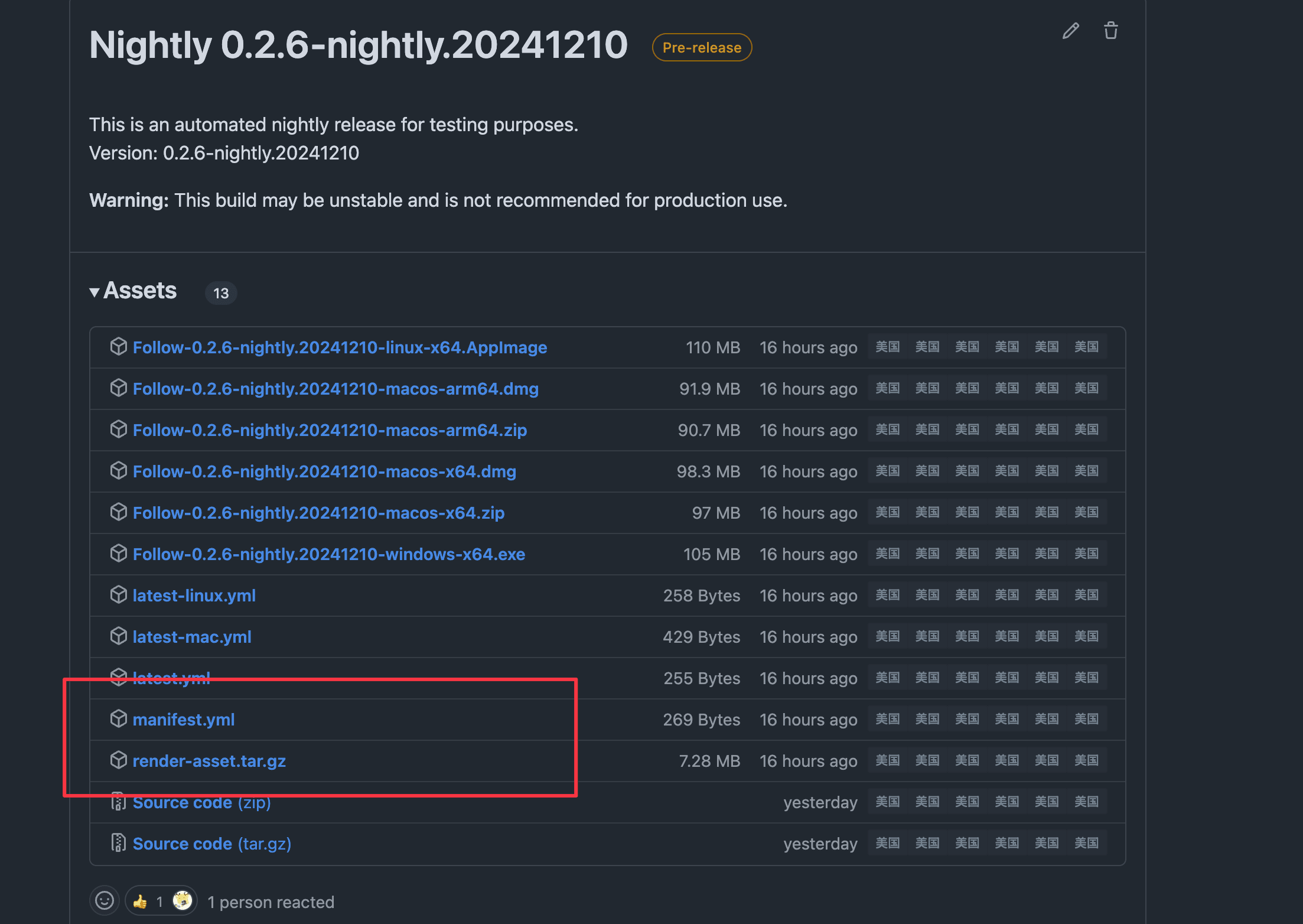This screenshot has width=1303, height=924.
Task: Download render-asset.tar.gz
Action: coord(209,761)
